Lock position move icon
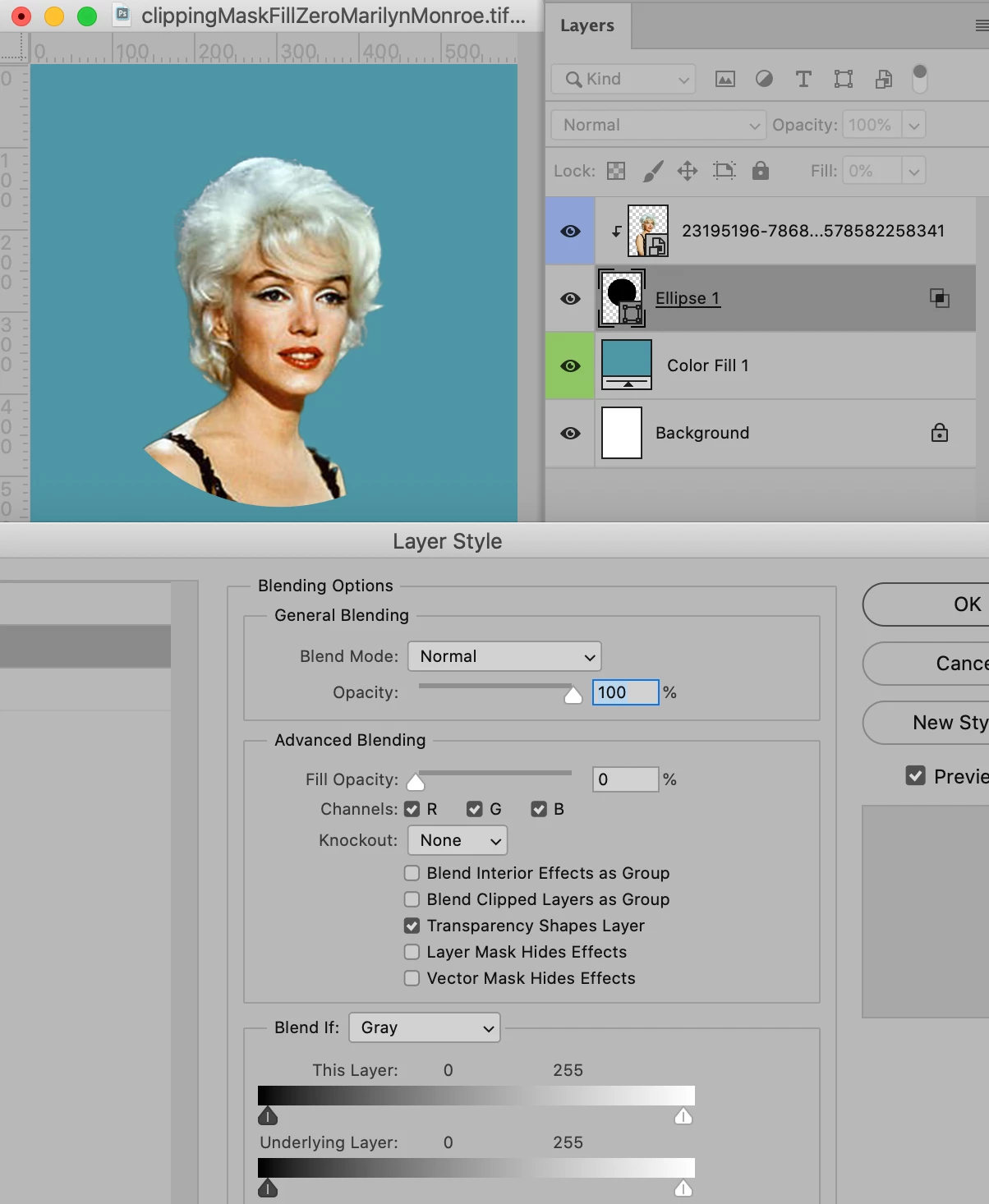989x1204 pixels. [688, 171]
